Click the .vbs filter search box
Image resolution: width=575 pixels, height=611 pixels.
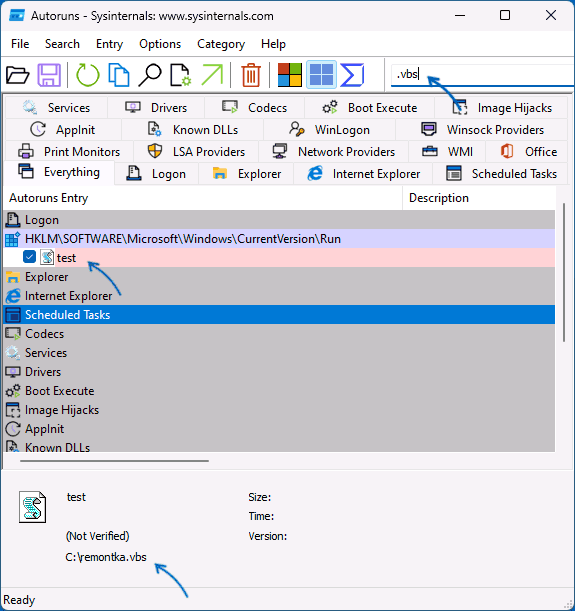[x=482, y=74]
